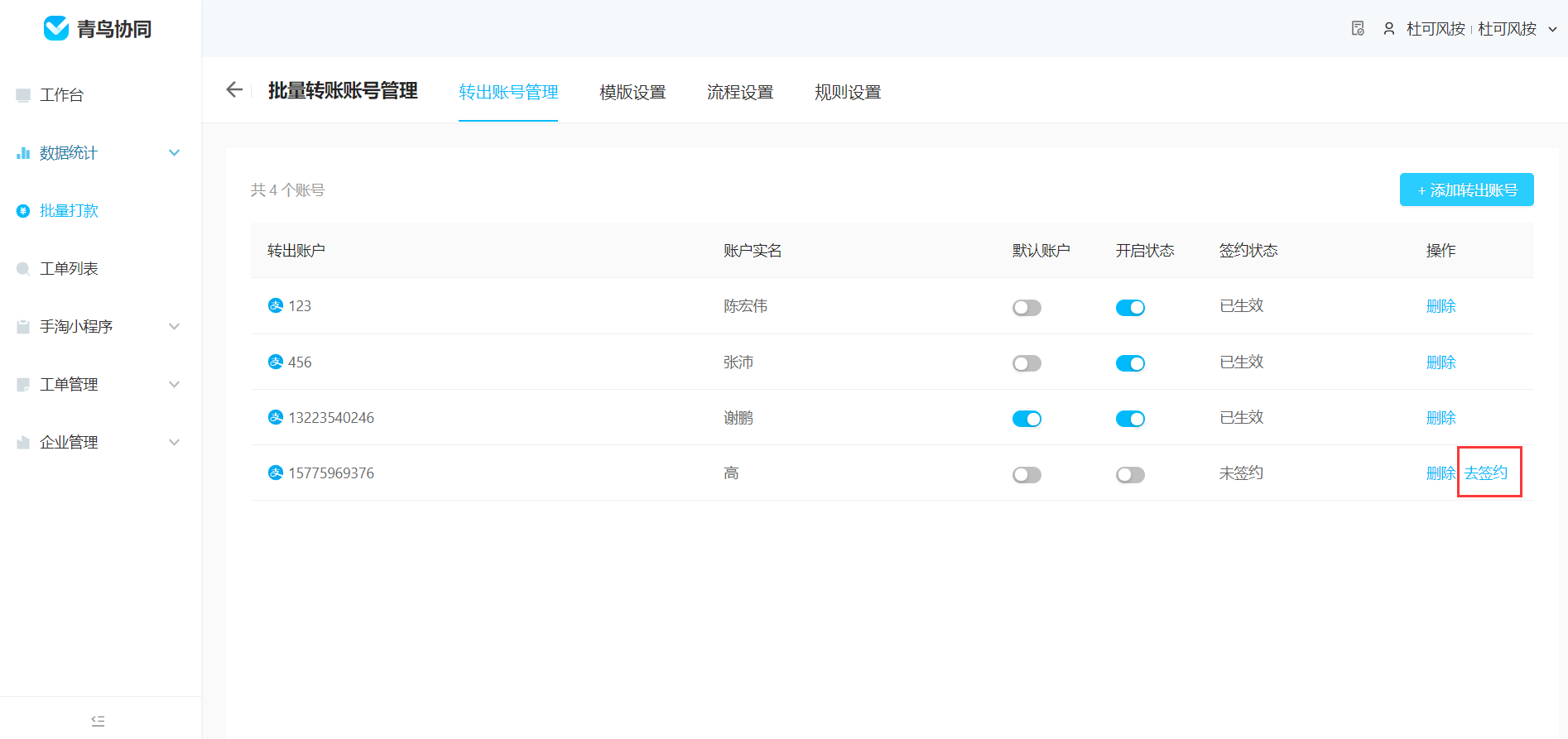Click the 共 4 个账号 count text
1568x739 pixels.
(288, 190)
